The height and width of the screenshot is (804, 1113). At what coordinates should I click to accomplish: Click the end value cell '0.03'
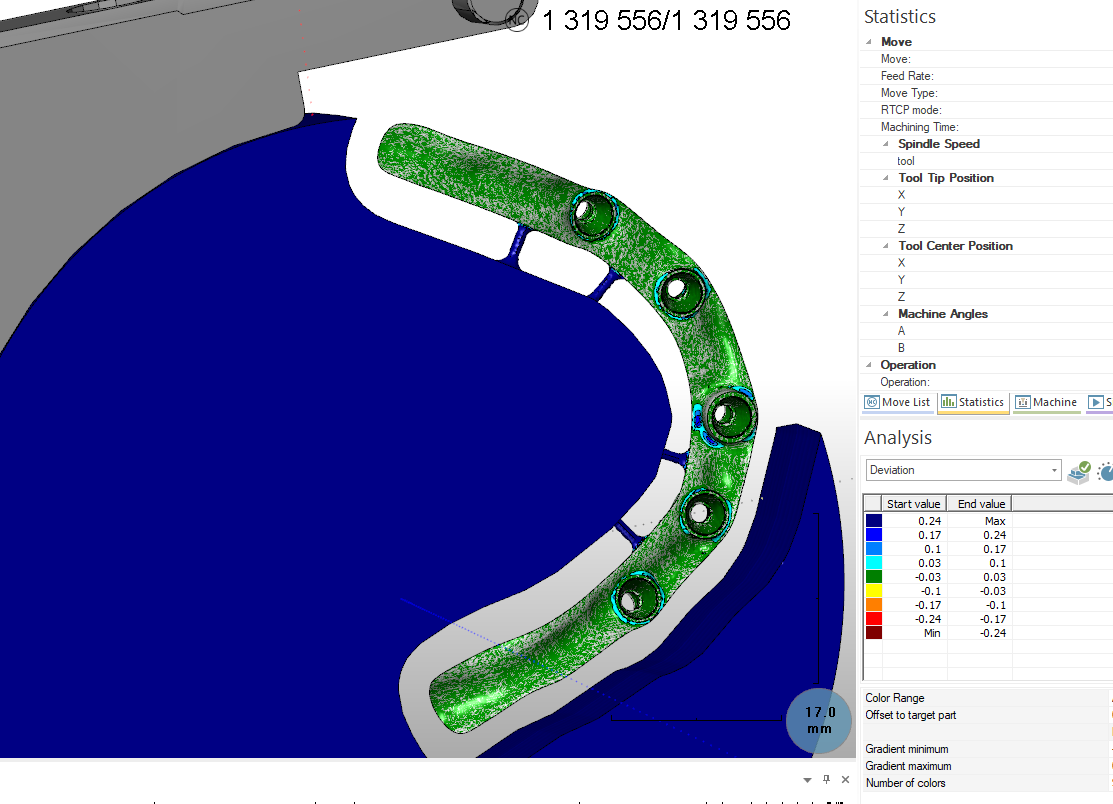coord(980,577)
